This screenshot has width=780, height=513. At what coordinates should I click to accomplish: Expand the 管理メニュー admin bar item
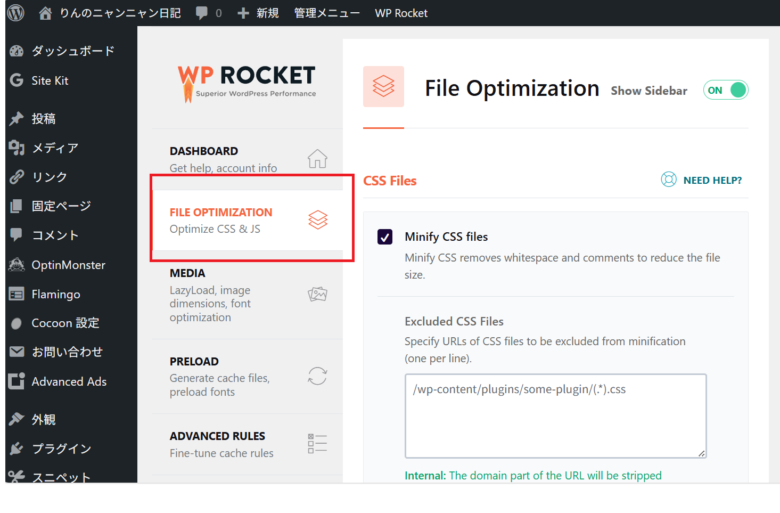coord(326,13)
